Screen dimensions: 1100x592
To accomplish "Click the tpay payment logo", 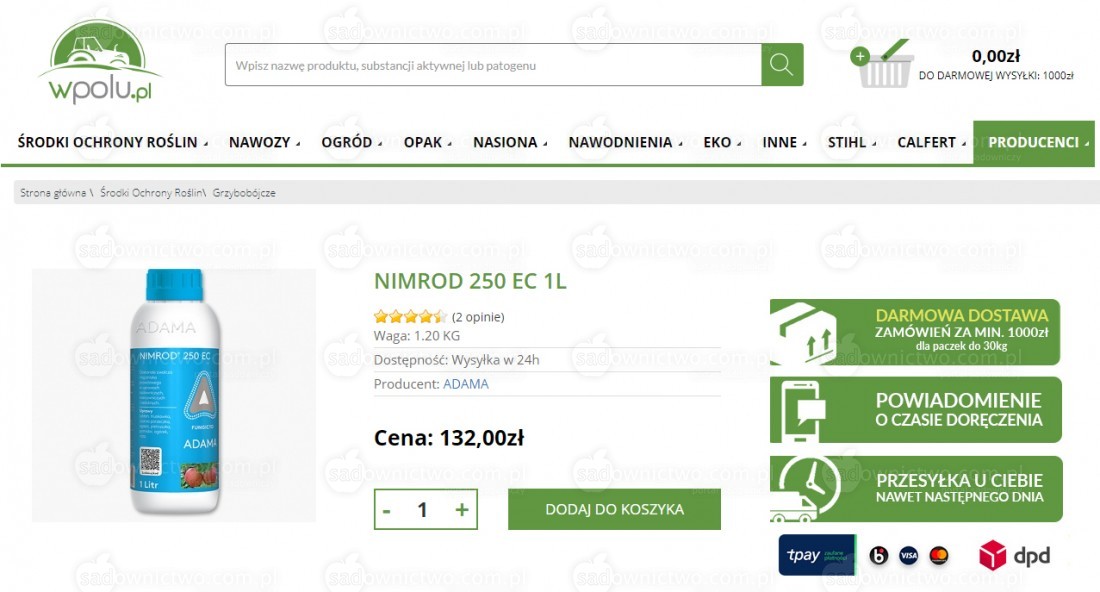I will pyautogui.click(x=817, y=555).
